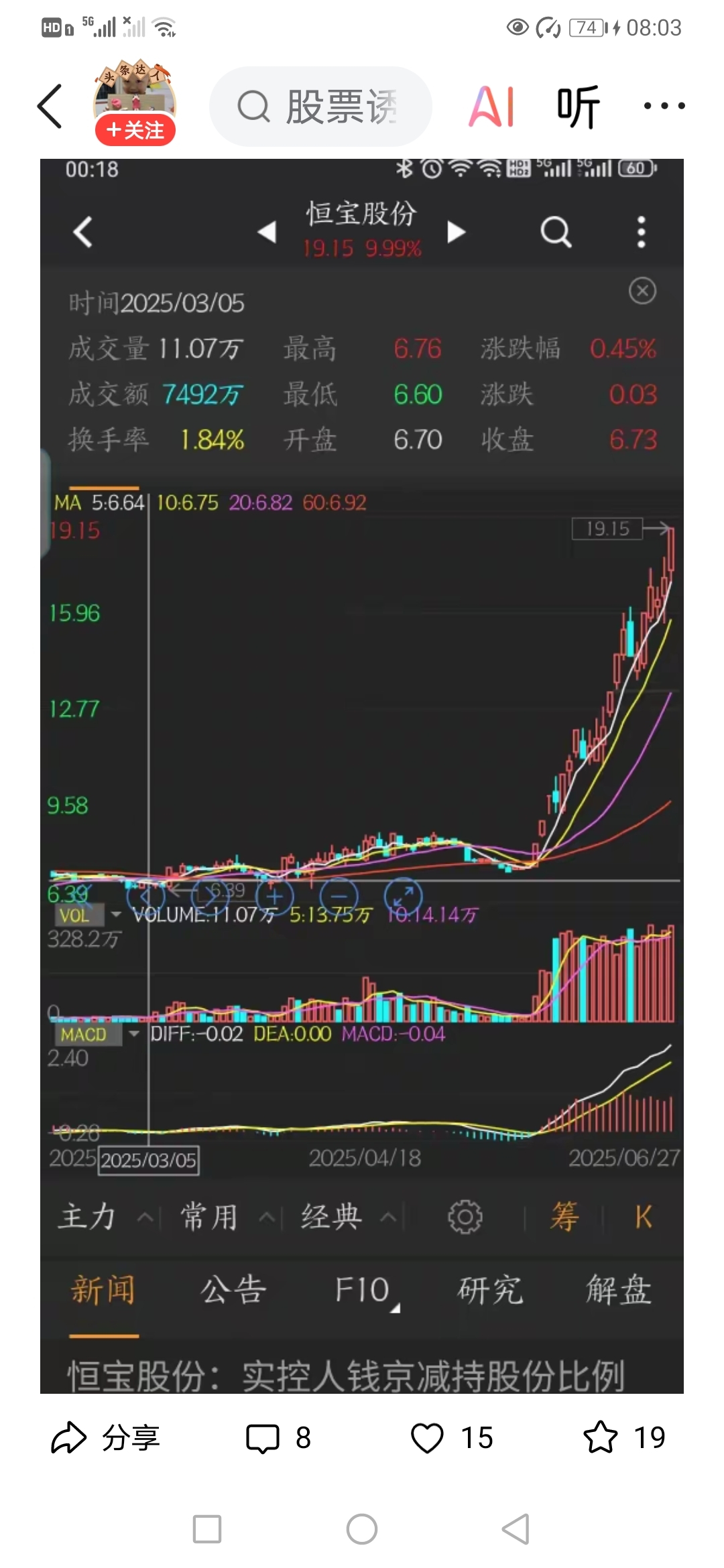Tap the 听 listen button

578,107
